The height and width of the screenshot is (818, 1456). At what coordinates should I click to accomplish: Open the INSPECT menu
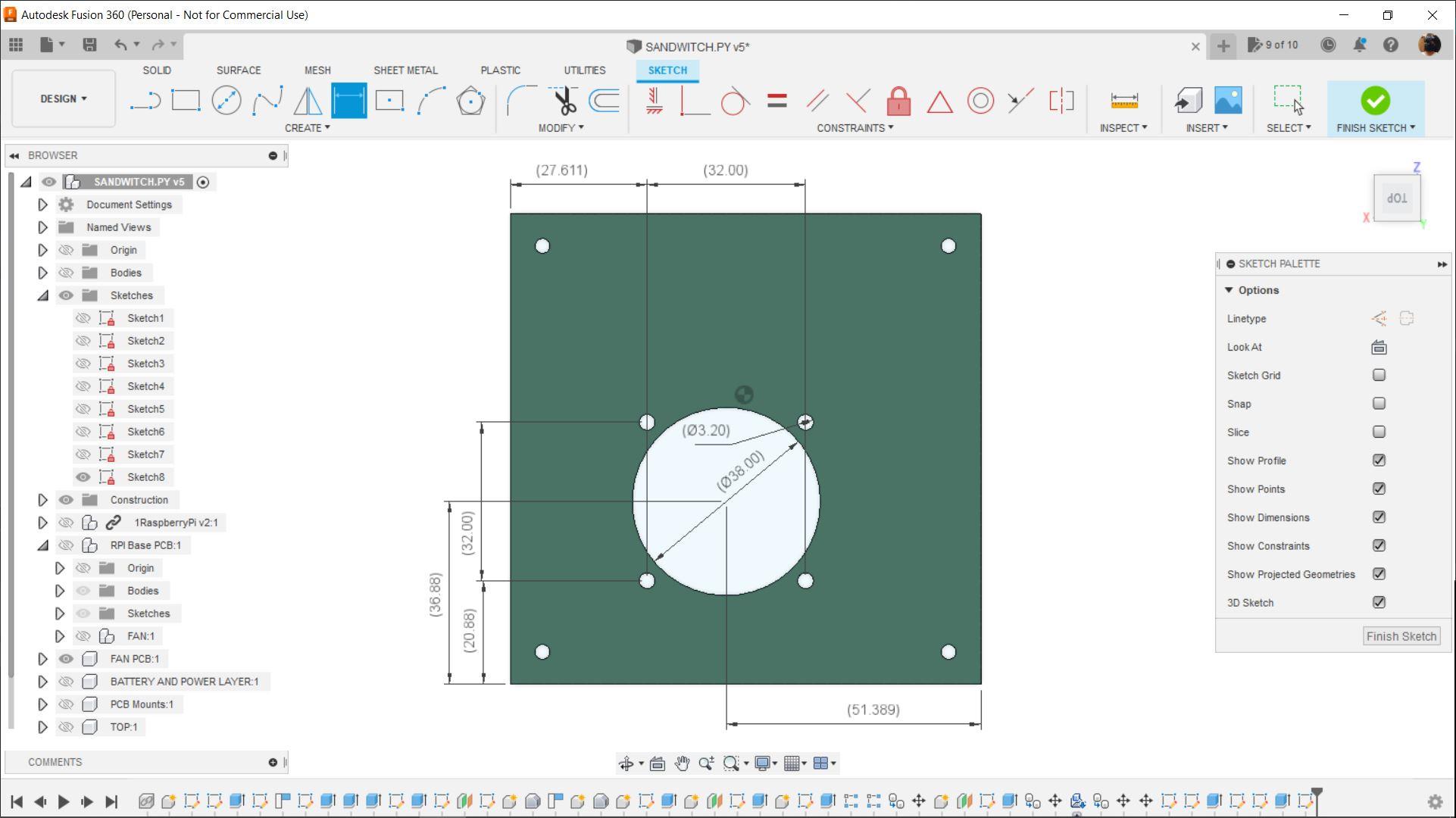click(x=1123, y=128)
